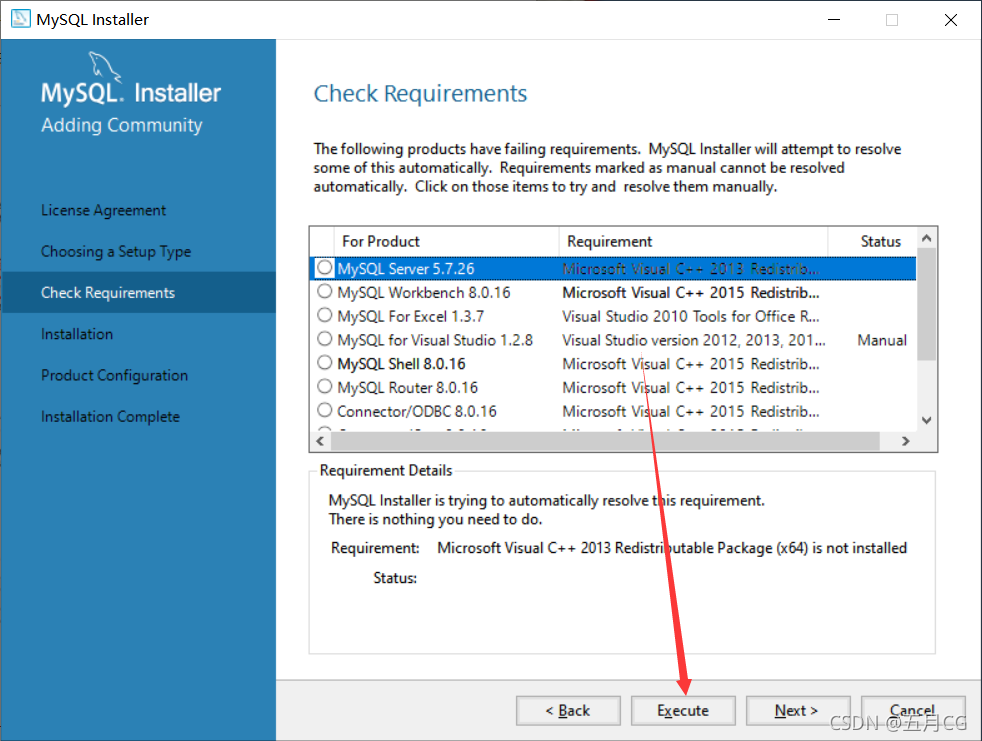Click MySQL Server 5.7.26 product name
982x741 pixels.
pyautogui.click(x=406, y=269)
